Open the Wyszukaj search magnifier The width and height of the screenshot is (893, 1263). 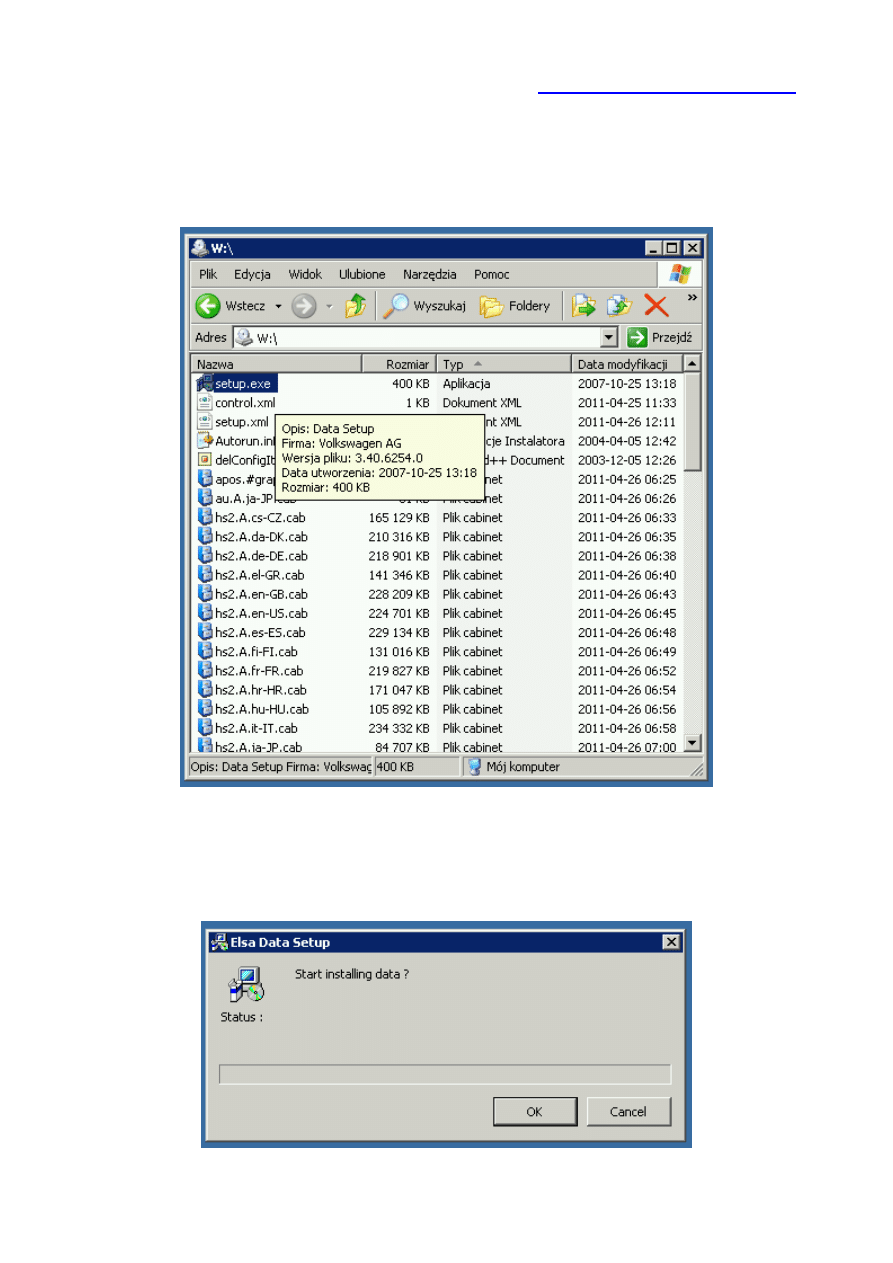tap(396, 307)
